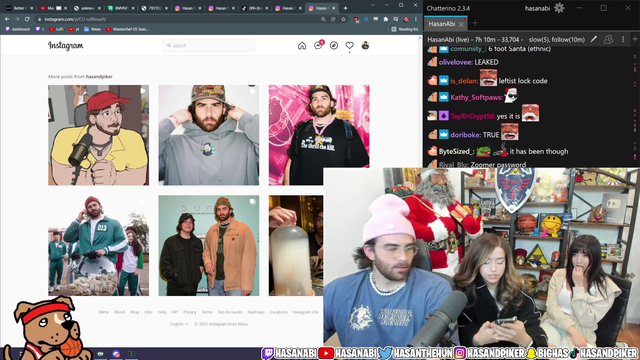Add a new Chatterino tab

tap(475, 24)
